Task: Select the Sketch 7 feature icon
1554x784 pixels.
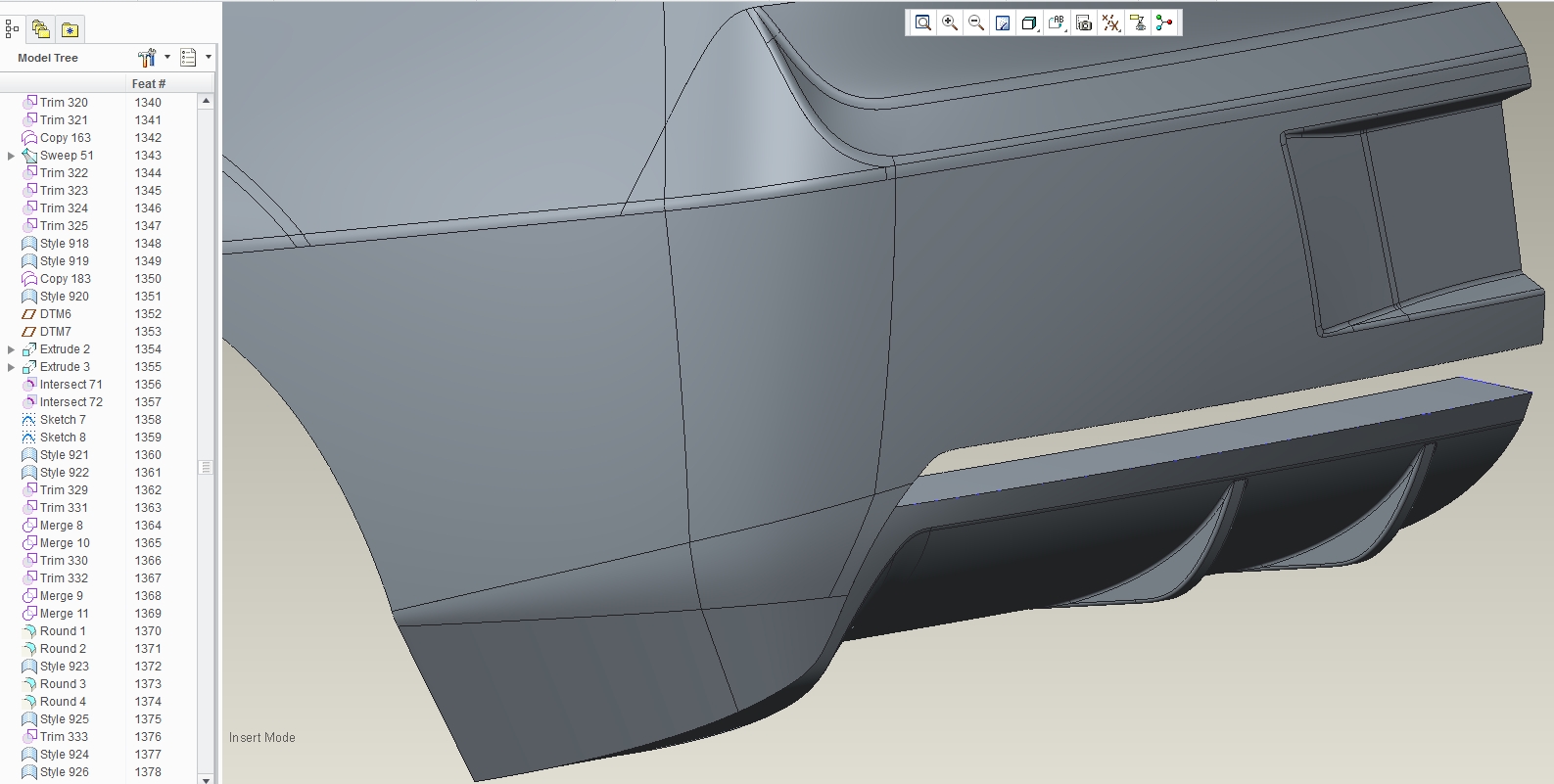Action: pyautogui.click(x=29, y=420)
